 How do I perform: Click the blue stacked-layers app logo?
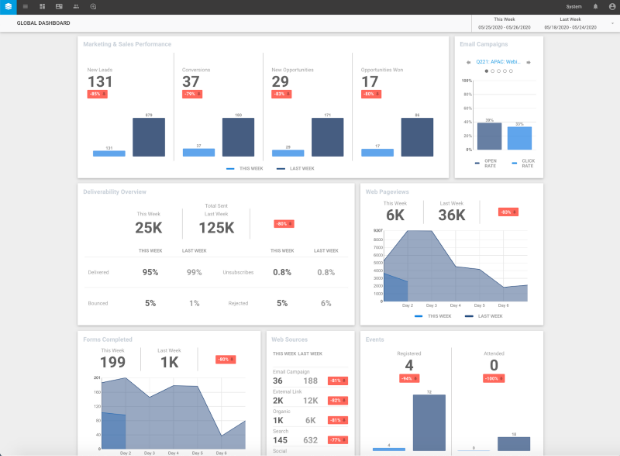click(8, 7)
